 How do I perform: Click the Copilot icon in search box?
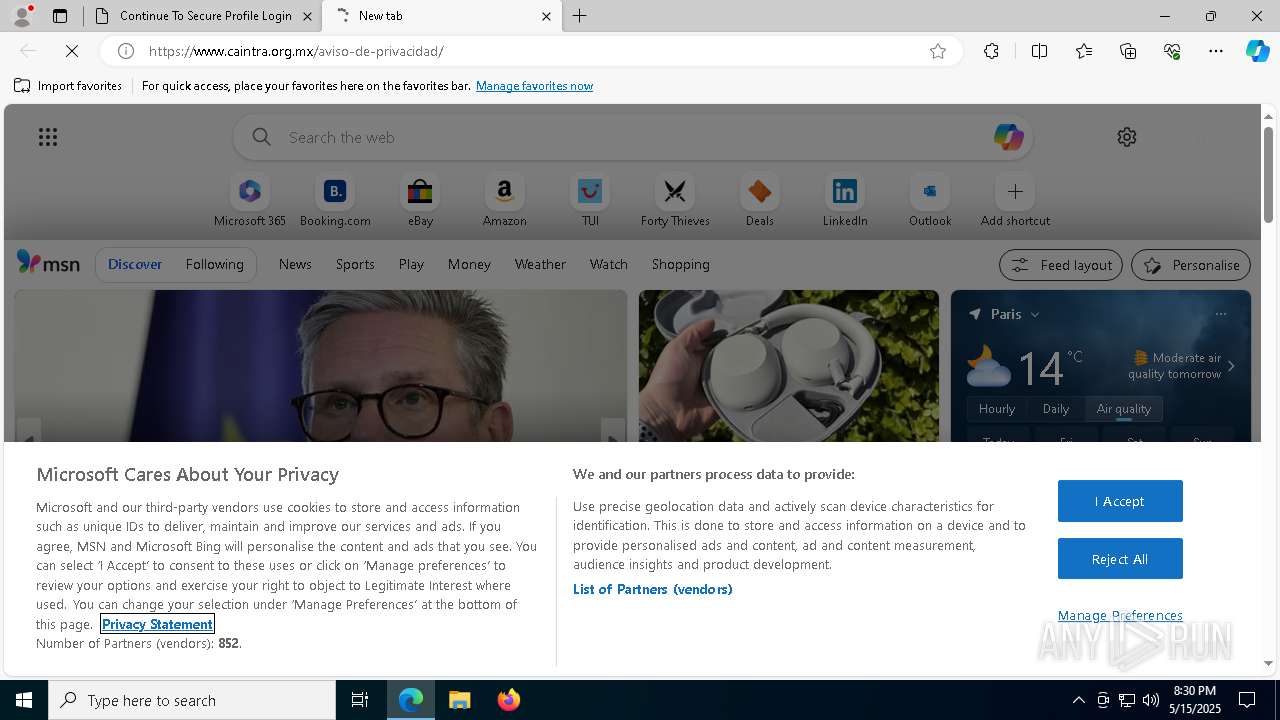[1008, 137]
